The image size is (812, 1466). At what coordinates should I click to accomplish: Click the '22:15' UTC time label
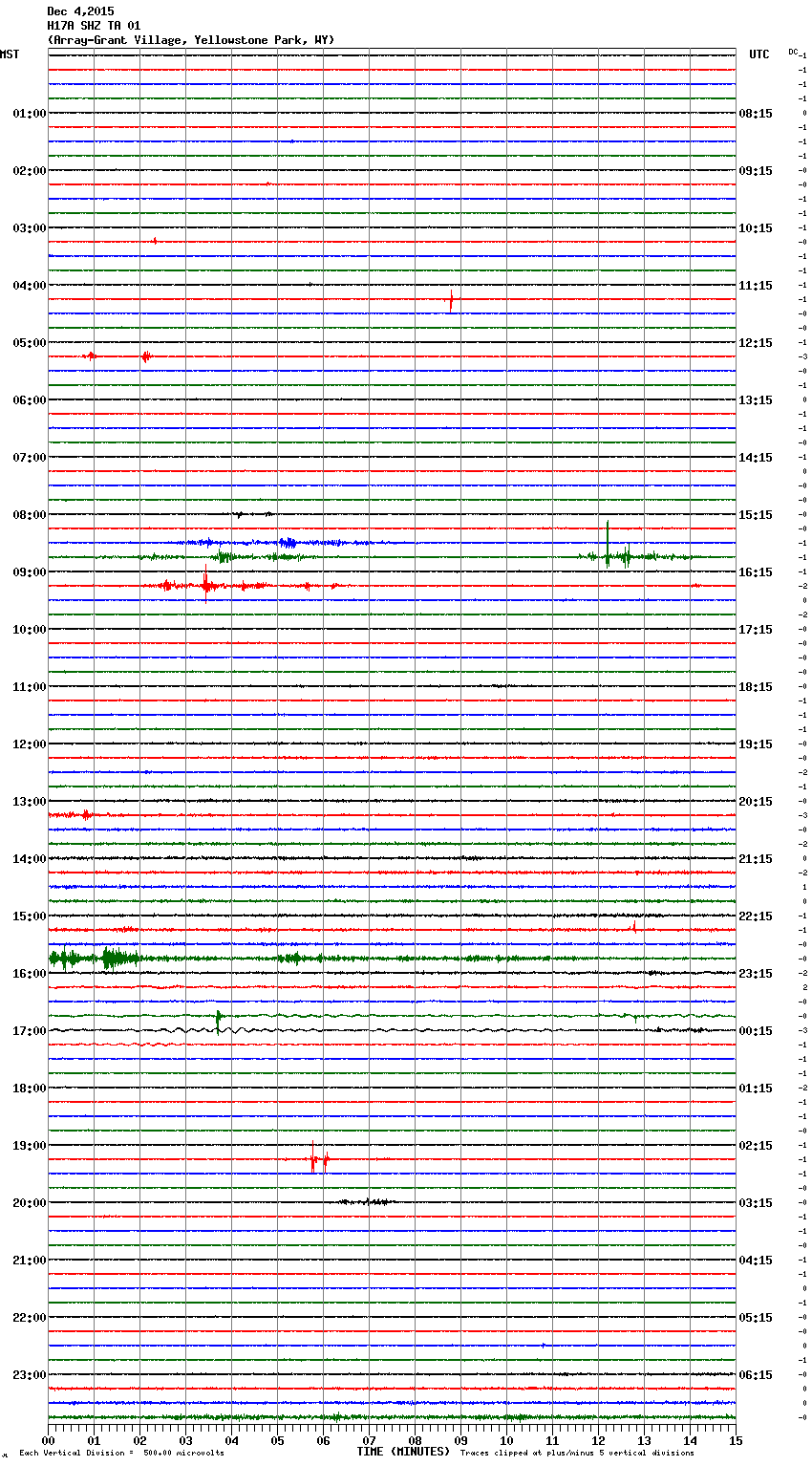tap(756, 916)
